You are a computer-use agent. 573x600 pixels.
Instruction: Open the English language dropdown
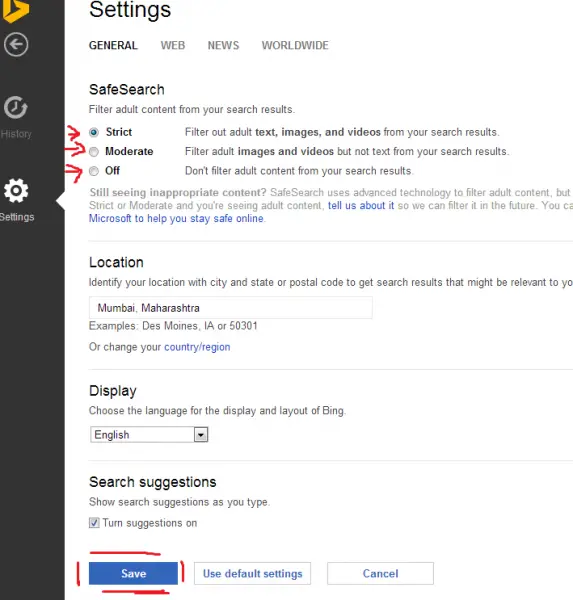(x=149, y=435)
